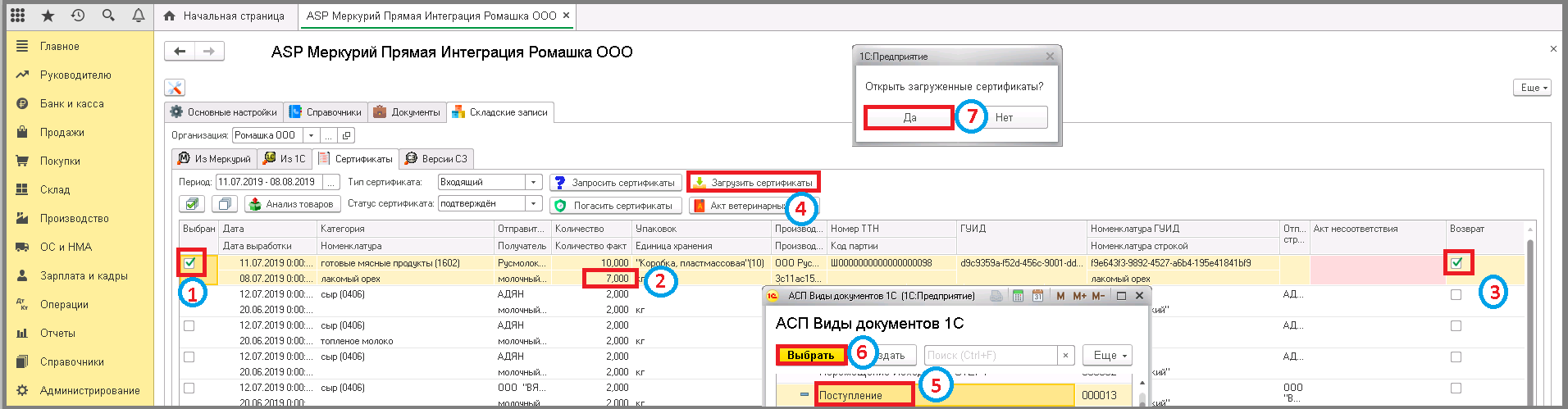Switch to Версии СЗ subtab

coord(436,159)
